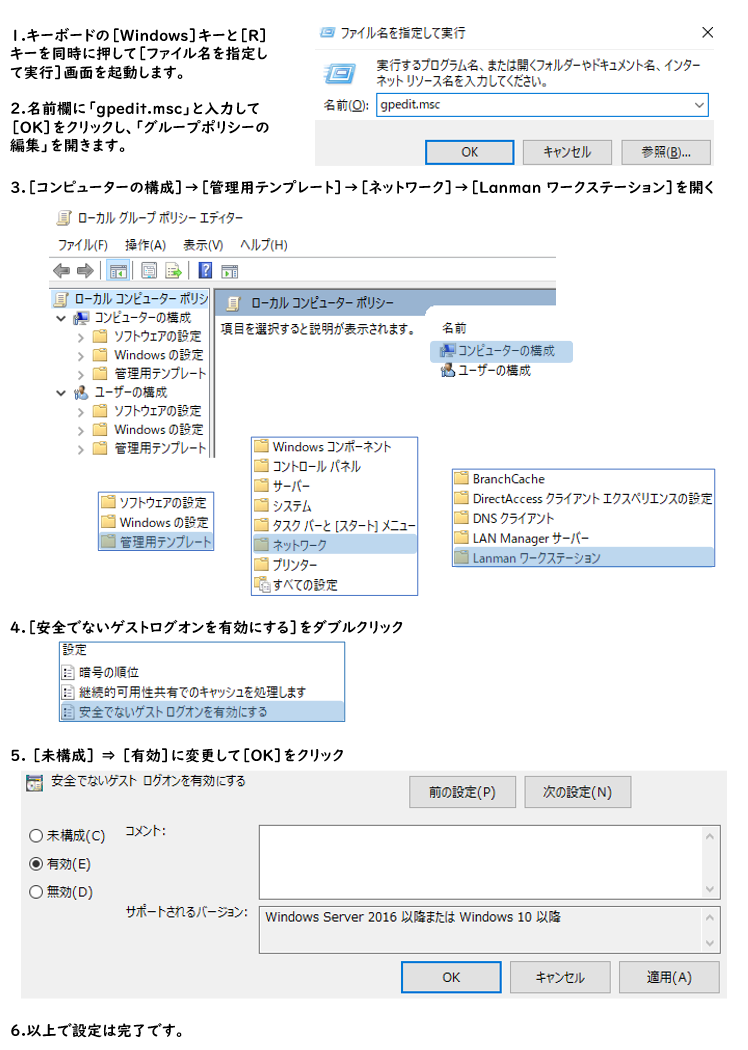Collapse the ユーザーの構成 tree node chevron
This screenshot has height=1050, width=748.
pos(61,393)
